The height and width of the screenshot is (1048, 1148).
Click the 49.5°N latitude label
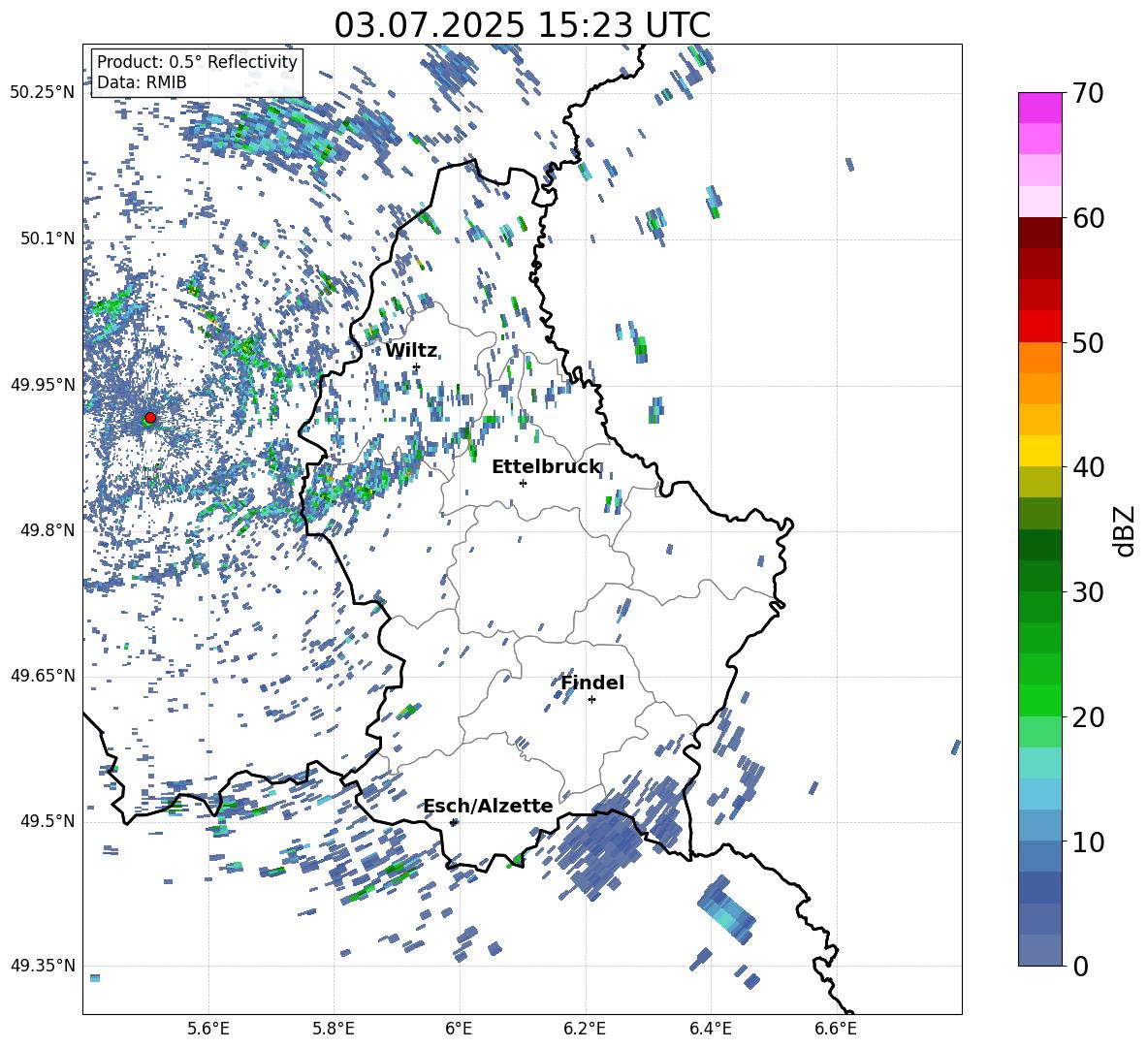[47, 821]
